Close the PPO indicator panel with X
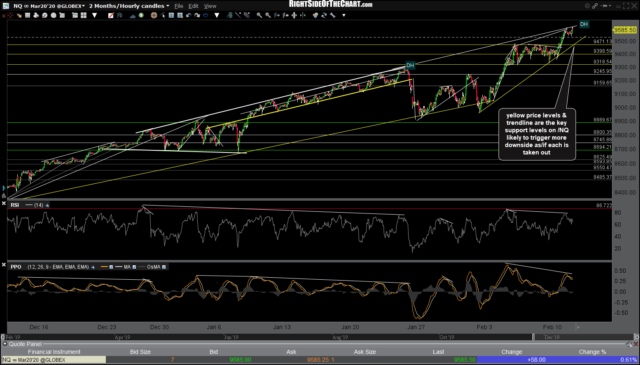Screen dimensions: 640x365 coord(4,265)
